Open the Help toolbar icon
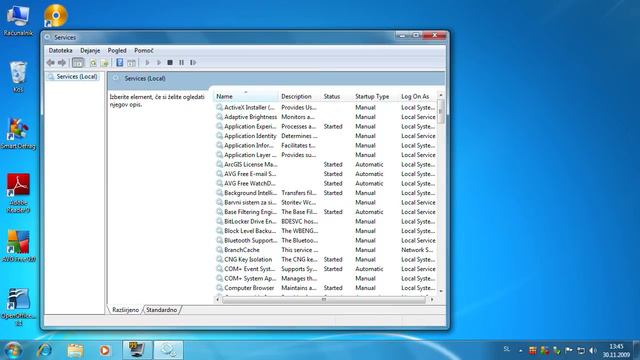This screenshot has height=360, width=640. coord(120,62)
